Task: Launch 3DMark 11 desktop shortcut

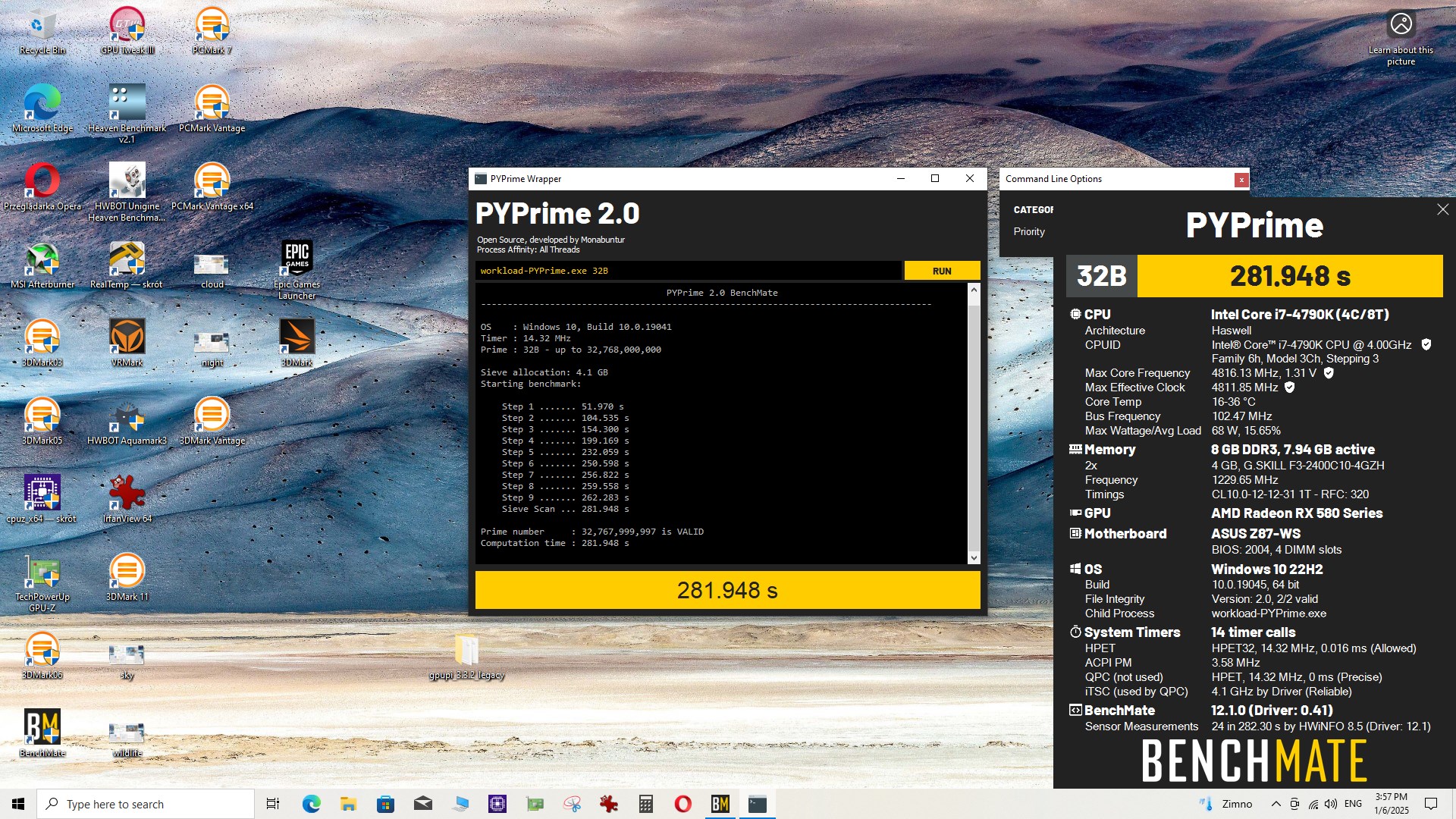Action: 127,578
